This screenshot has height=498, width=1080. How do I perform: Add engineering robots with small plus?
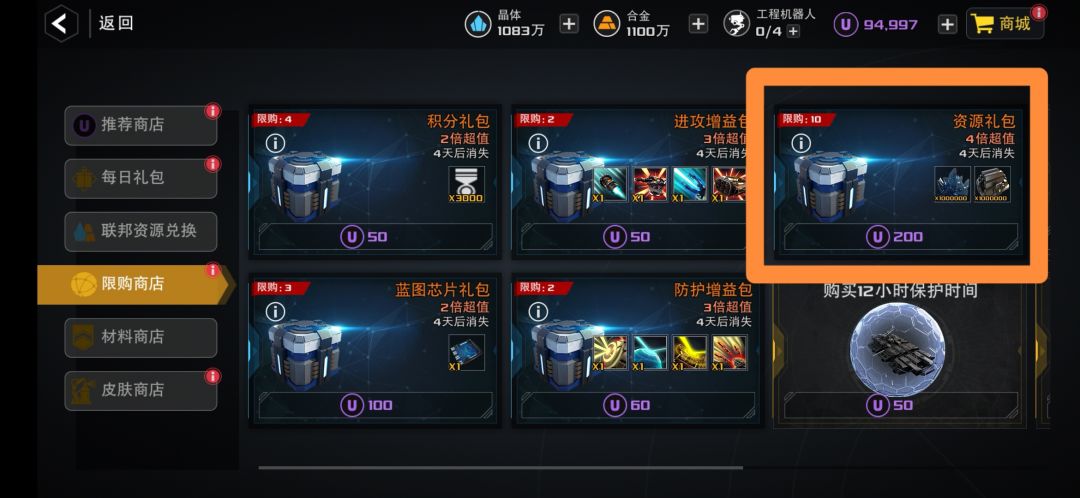(793, 31)
